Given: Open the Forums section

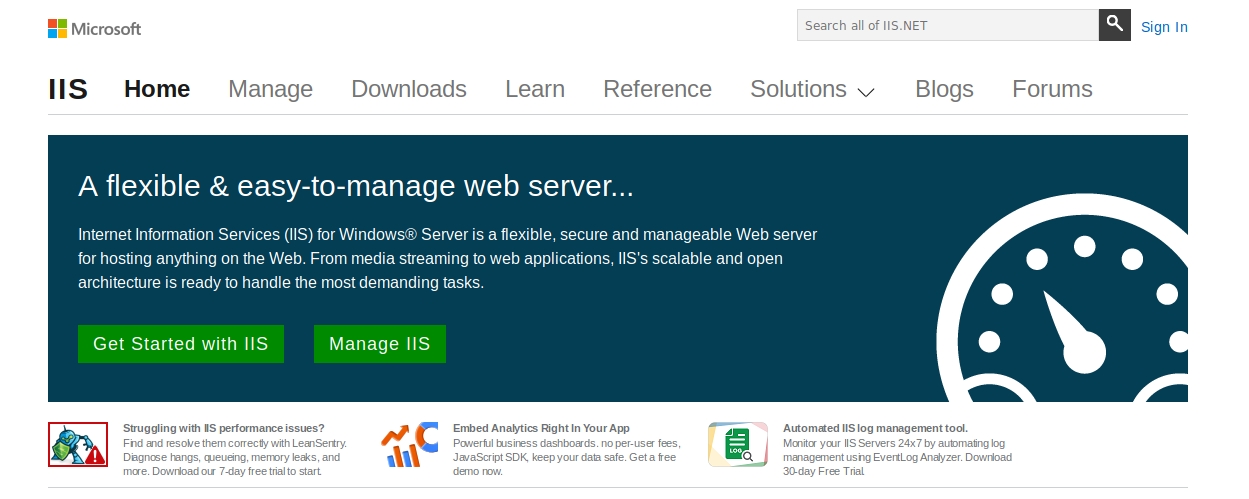Looking at the screenshot, I should [x=1052, y=89].
